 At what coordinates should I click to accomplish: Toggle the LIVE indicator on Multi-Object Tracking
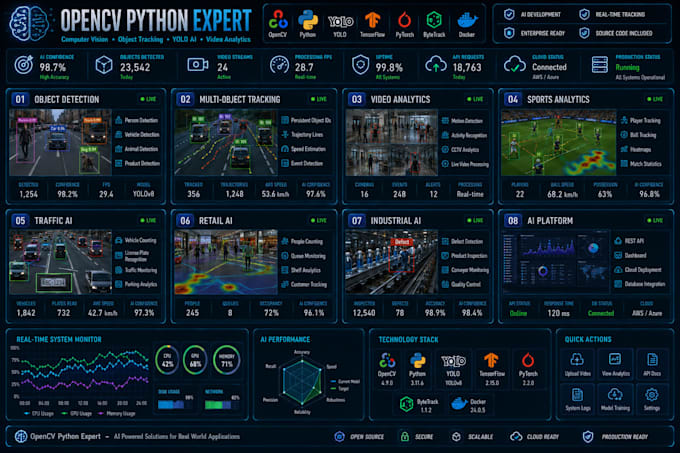[x=319, y=99]
